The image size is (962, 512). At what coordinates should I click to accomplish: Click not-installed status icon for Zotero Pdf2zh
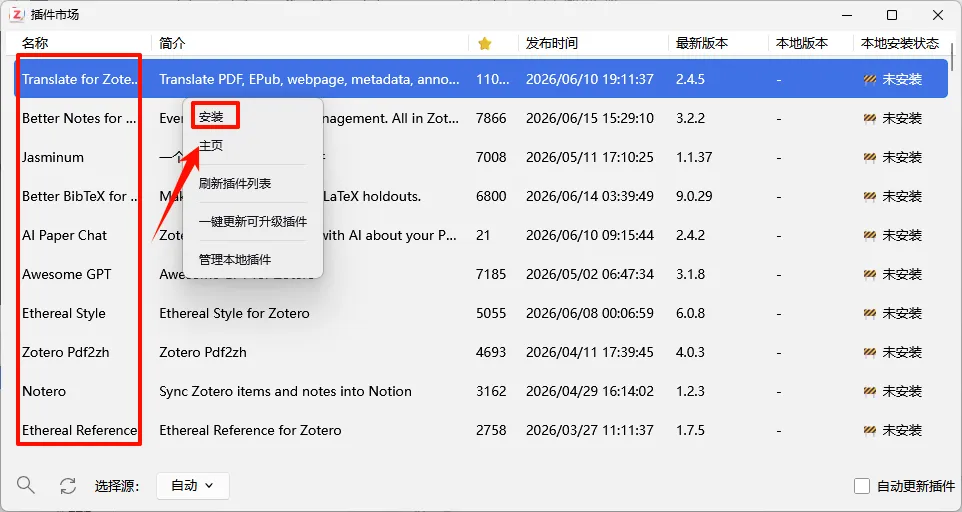point(869,353)
